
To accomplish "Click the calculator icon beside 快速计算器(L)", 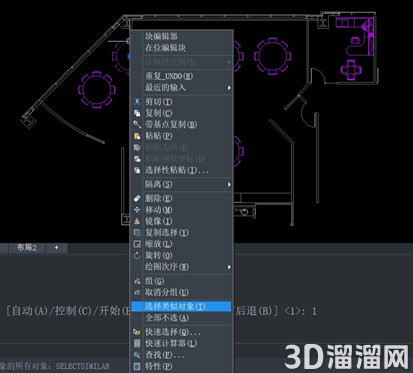I will point(137,343).
